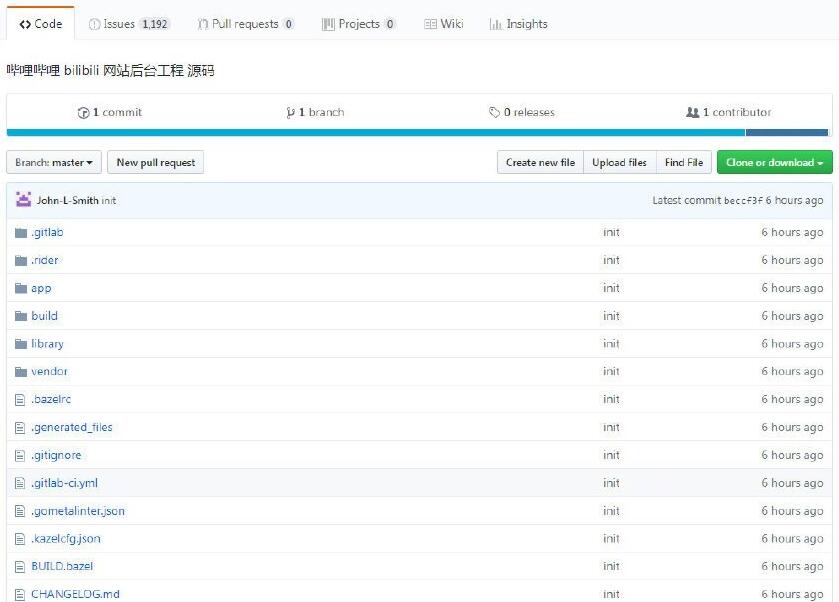839x602 pixels.
Task: Click the Find File button
Action: pyautogui.click(x=684, y=162)
